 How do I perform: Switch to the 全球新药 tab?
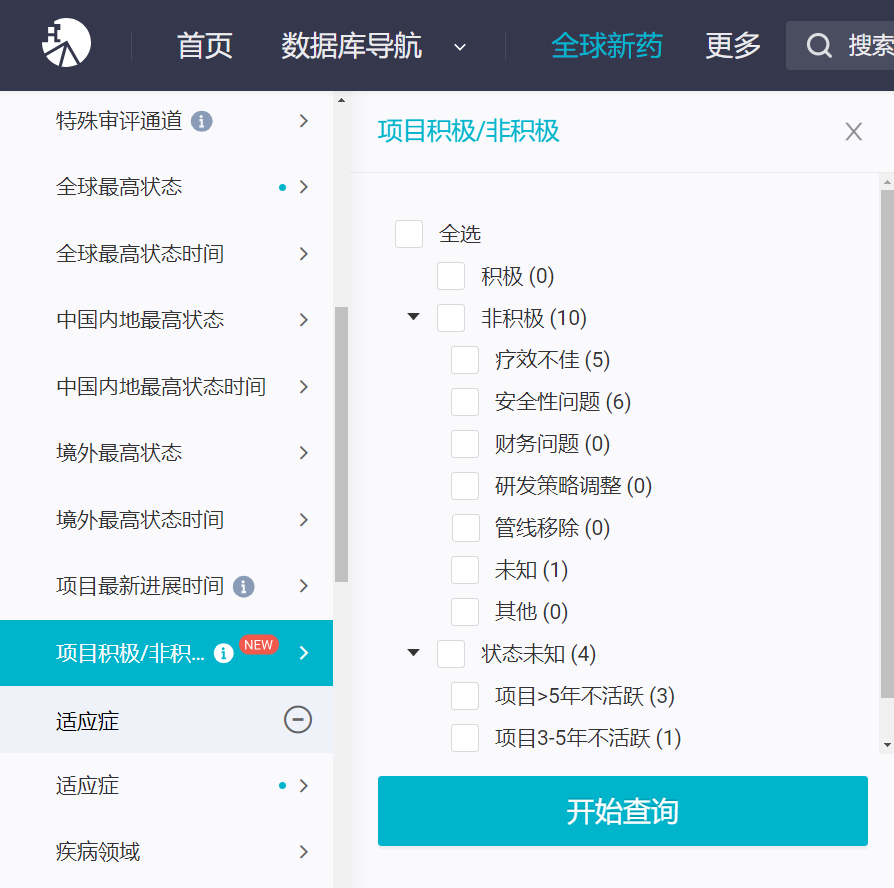[x=607, y=46]
